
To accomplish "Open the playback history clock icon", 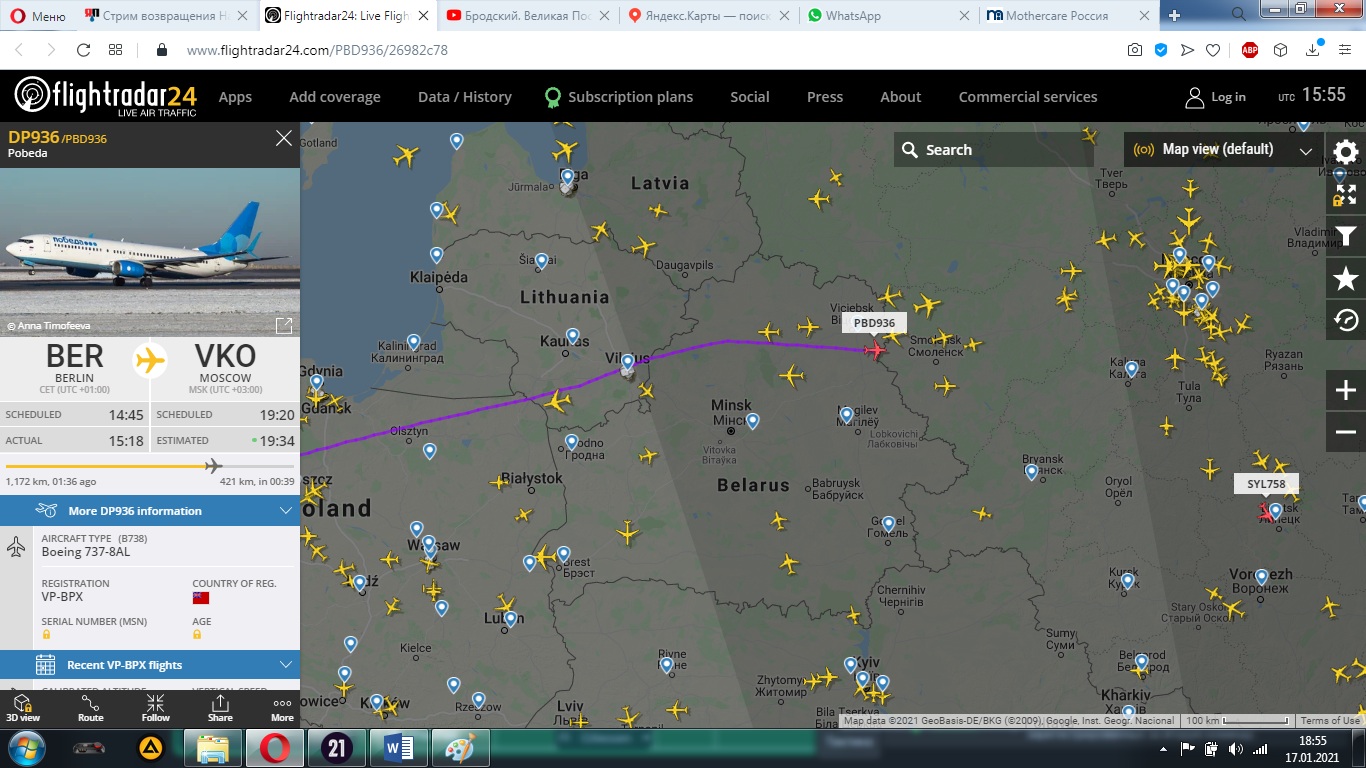I will tap(1346, 320).
